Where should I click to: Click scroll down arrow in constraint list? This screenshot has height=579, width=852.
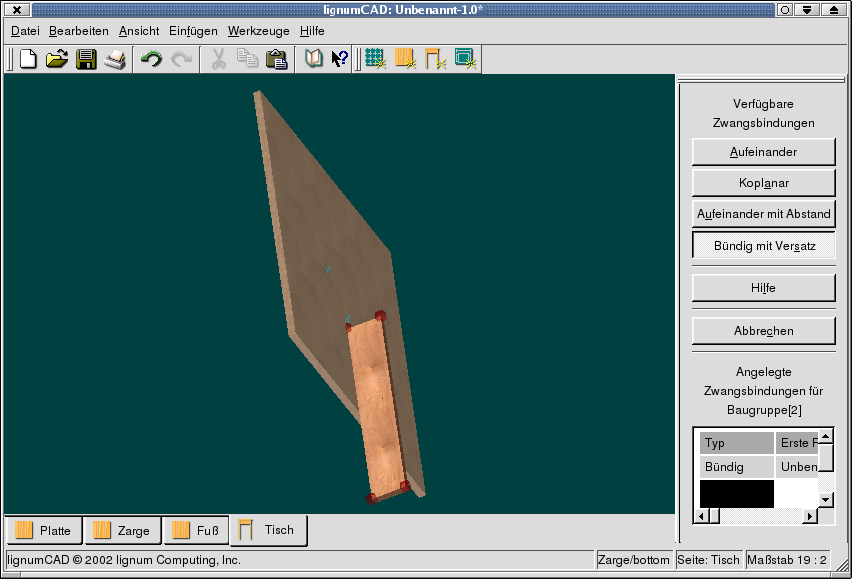click(825, 500)
